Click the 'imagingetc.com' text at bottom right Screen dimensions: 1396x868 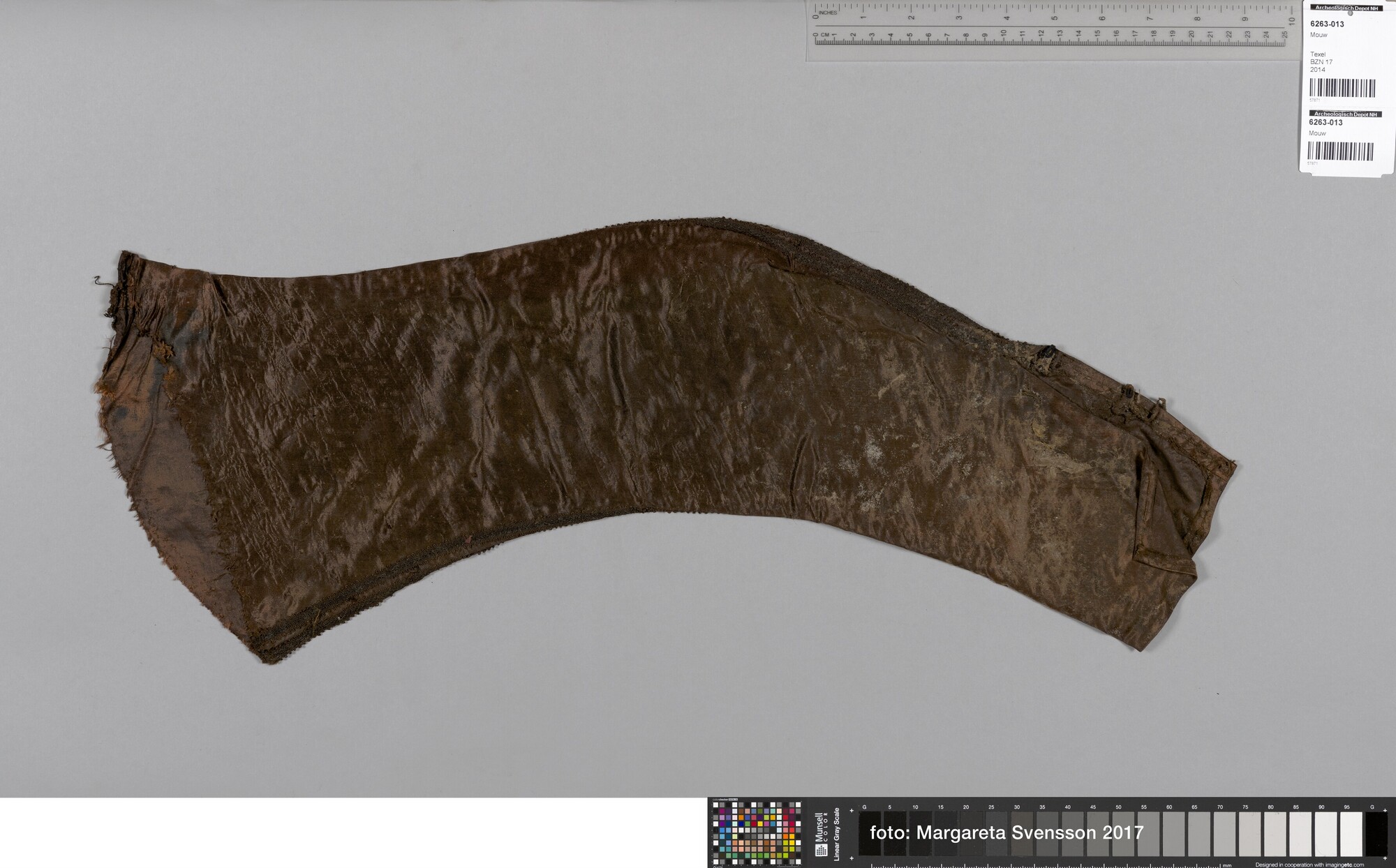(1344, 865)
